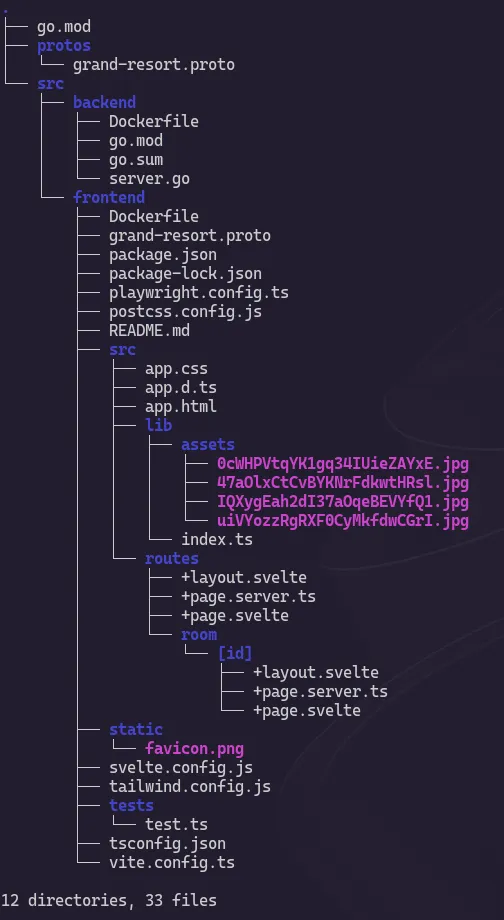Select index.ts under lib
Viewport: 504px width, 920px height.
click(217, 540)
